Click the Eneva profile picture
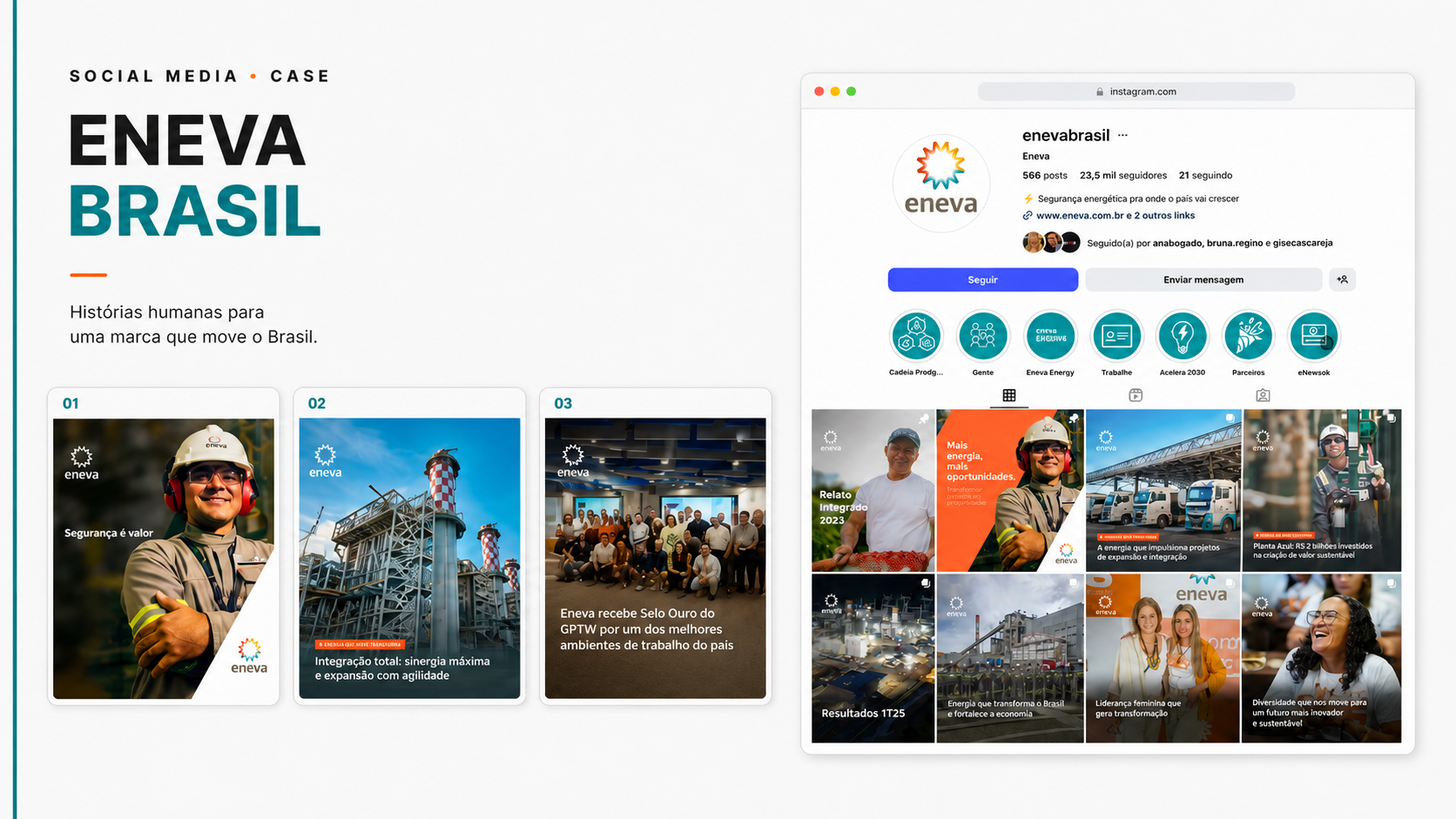The width and height of the screenshot is (1456, 819). [941, 183]
